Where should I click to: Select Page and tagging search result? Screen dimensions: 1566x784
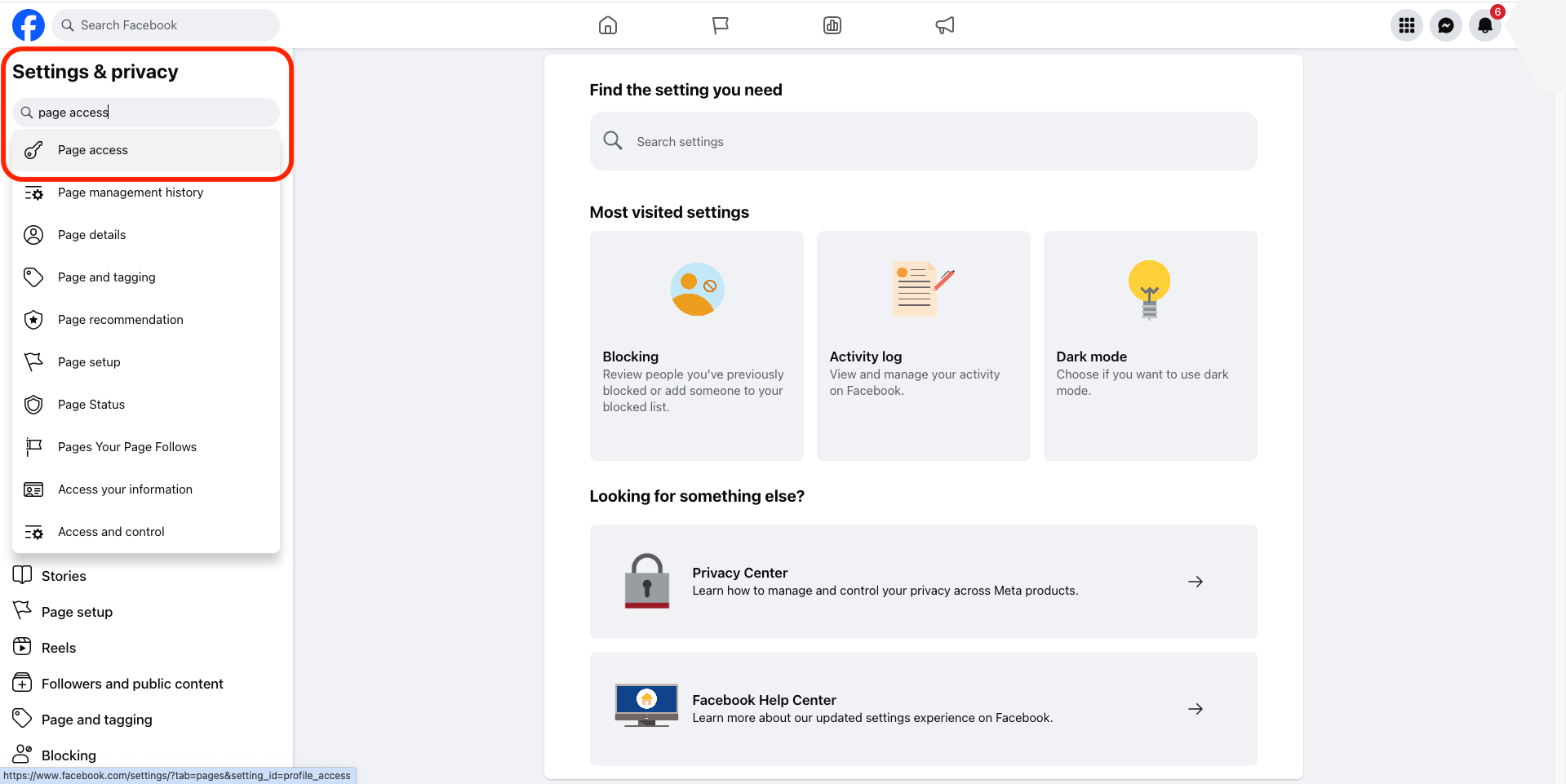[x=146, y=277]
